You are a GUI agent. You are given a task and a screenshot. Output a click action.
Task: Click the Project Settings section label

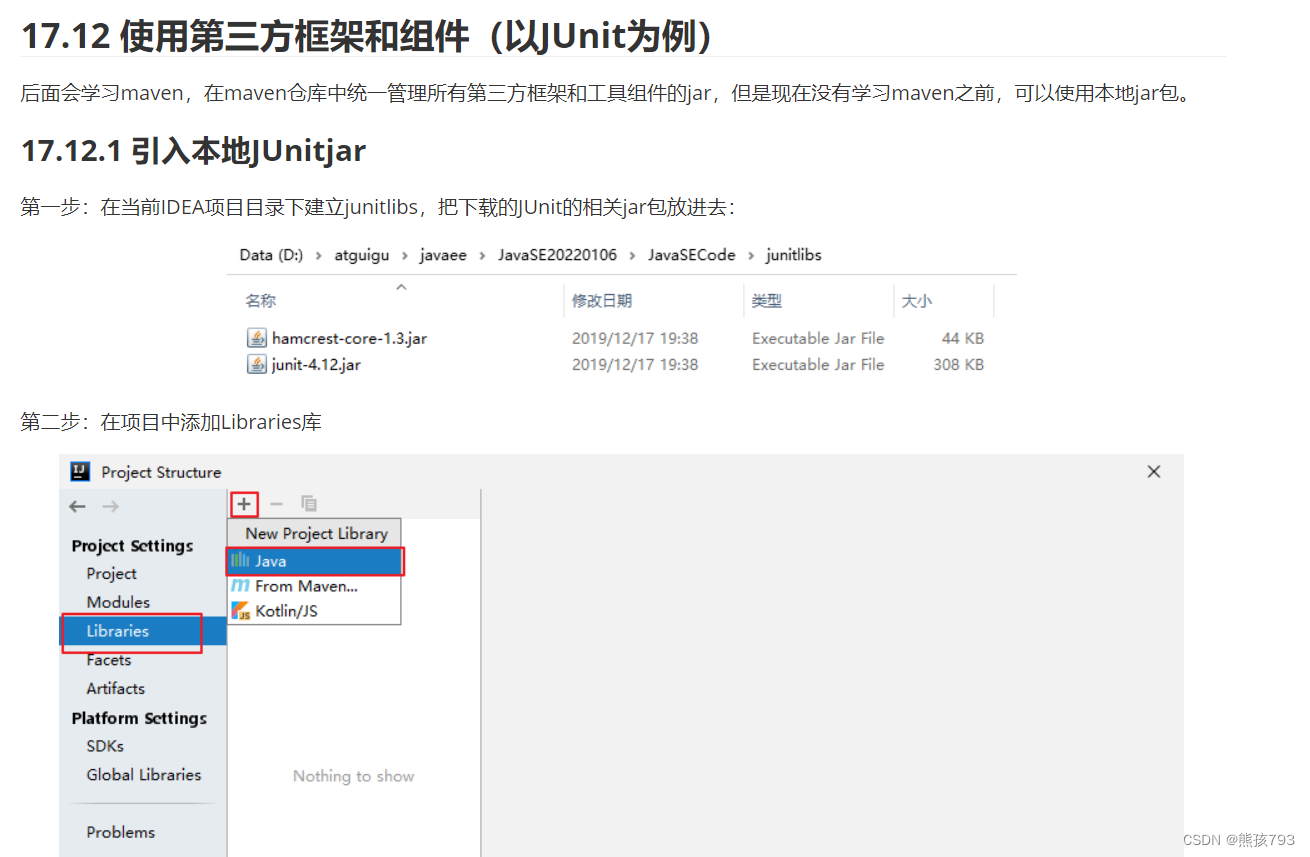132,545
